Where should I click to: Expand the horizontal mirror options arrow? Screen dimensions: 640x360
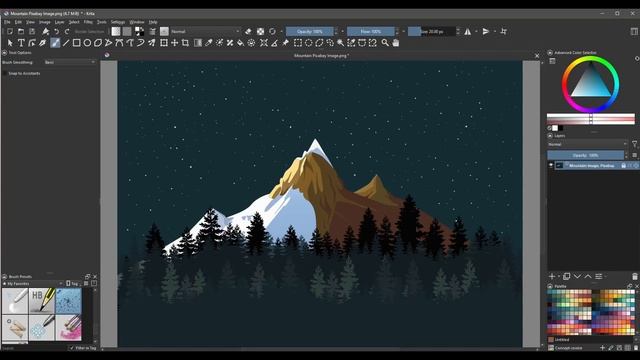(x=476, y=31)
